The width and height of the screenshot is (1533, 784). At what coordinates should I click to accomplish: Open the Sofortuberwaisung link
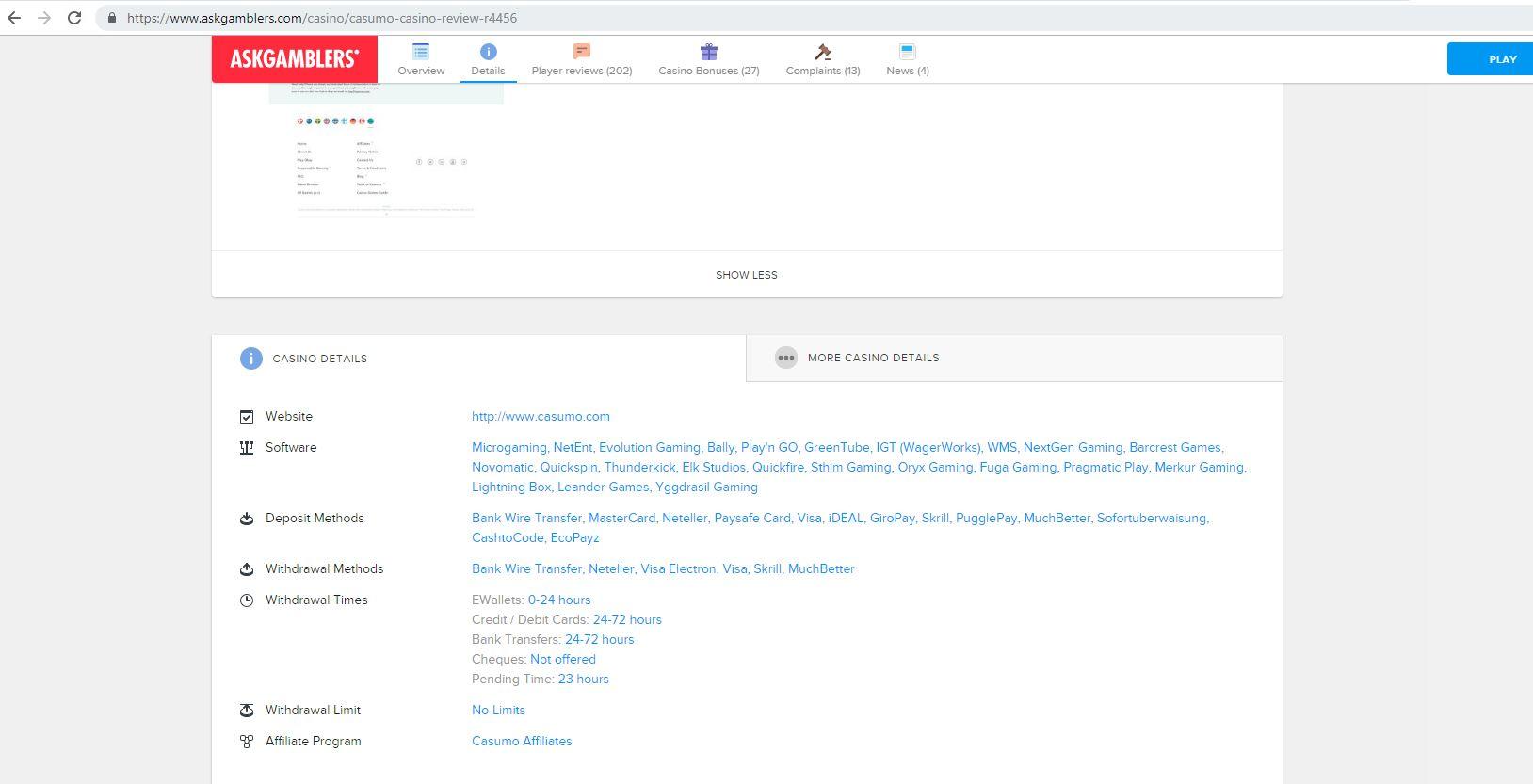coord(1152,518)
